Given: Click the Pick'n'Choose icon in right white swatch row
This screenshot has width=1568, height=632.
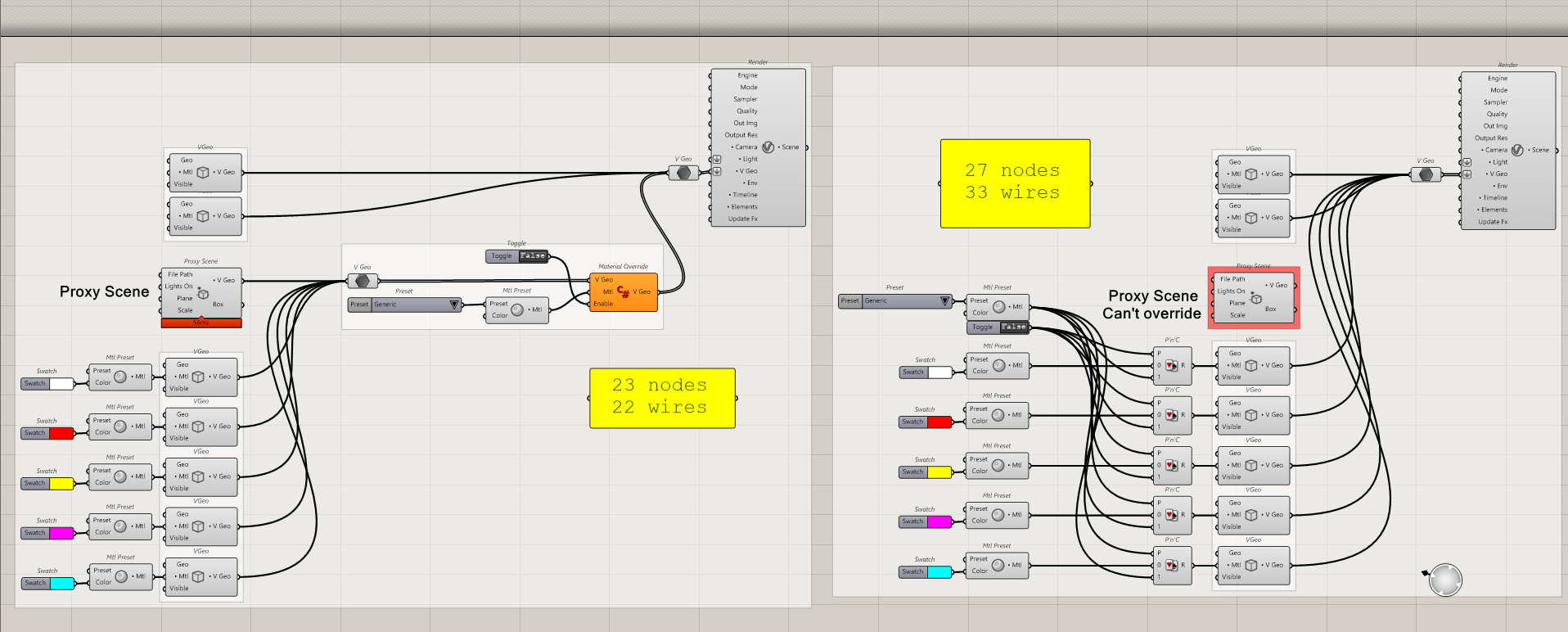Looking at the screenshot, I should point(1171,365).
